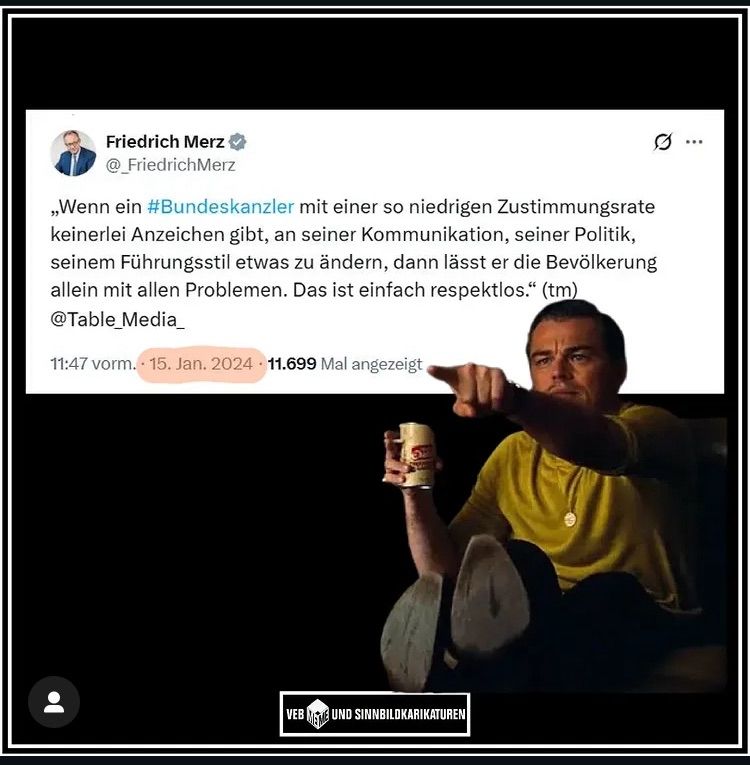
Task: Click the MEME cube logo in the watermark
Action: (x=318, y=714)
